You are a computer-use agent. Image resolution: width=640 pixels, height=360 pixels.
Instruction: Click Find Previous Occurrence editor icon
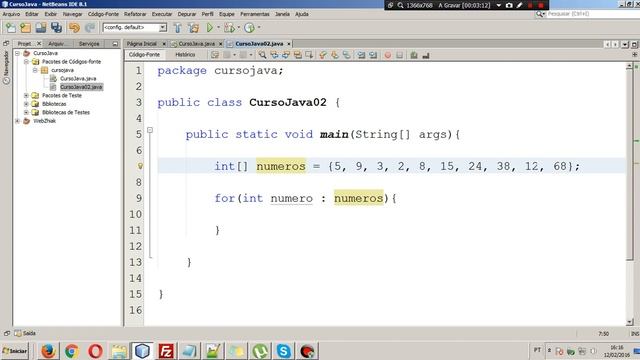pos(274,55)
